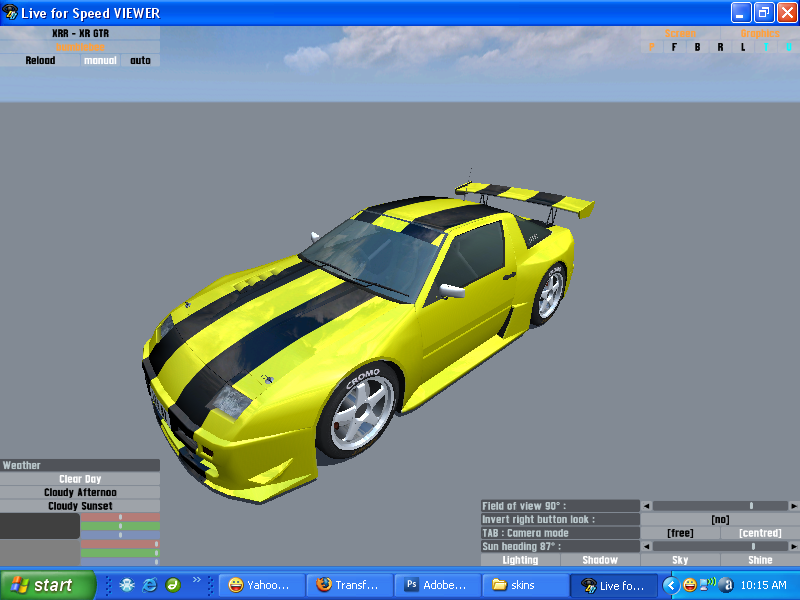Switch to the Yahoo Messenger taskbar button
Image resolution: width=800 pixels, height=600 pixels.
click(x=262, y=585)
